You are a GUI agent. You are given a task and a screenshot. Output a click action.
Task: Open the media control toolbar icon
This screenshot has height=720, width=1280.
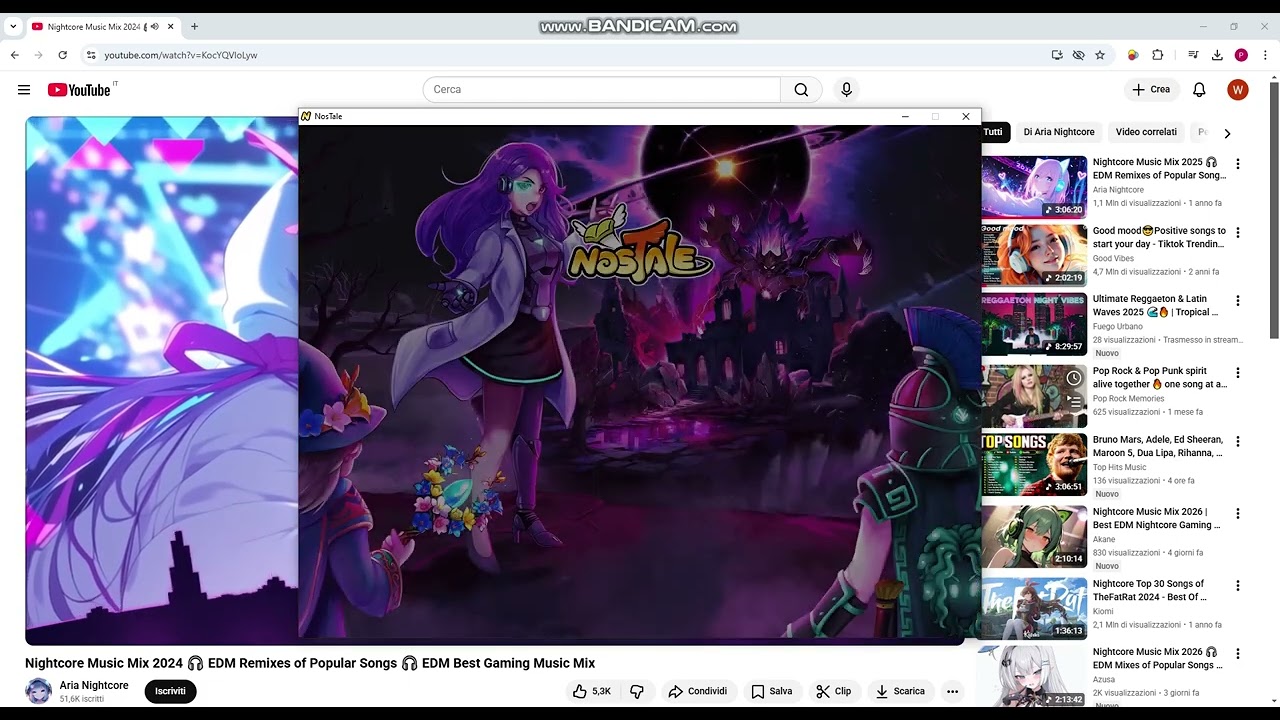click(x=1193, y=55)
